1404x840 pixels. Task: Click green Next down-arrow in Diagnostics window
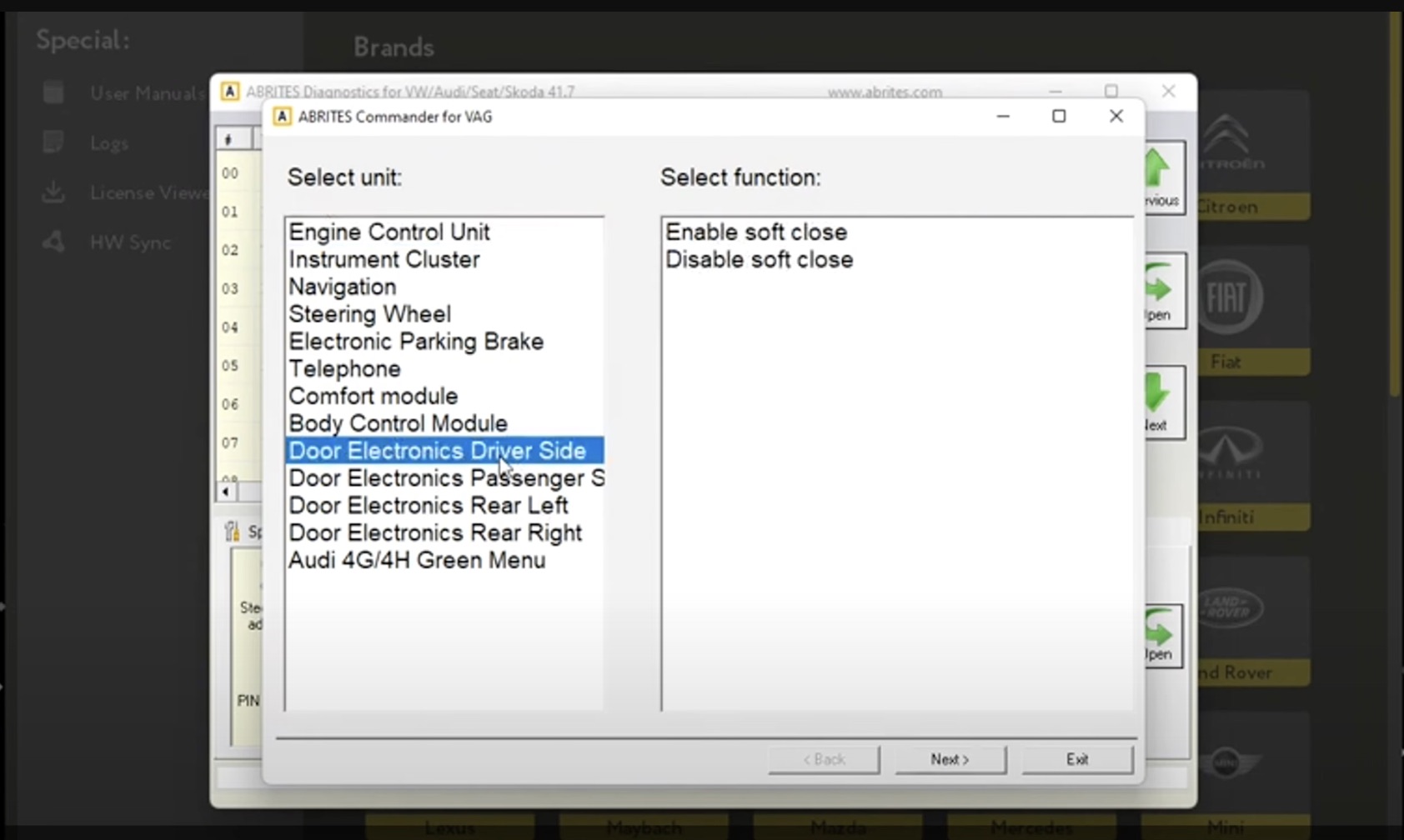point(1161,402)
